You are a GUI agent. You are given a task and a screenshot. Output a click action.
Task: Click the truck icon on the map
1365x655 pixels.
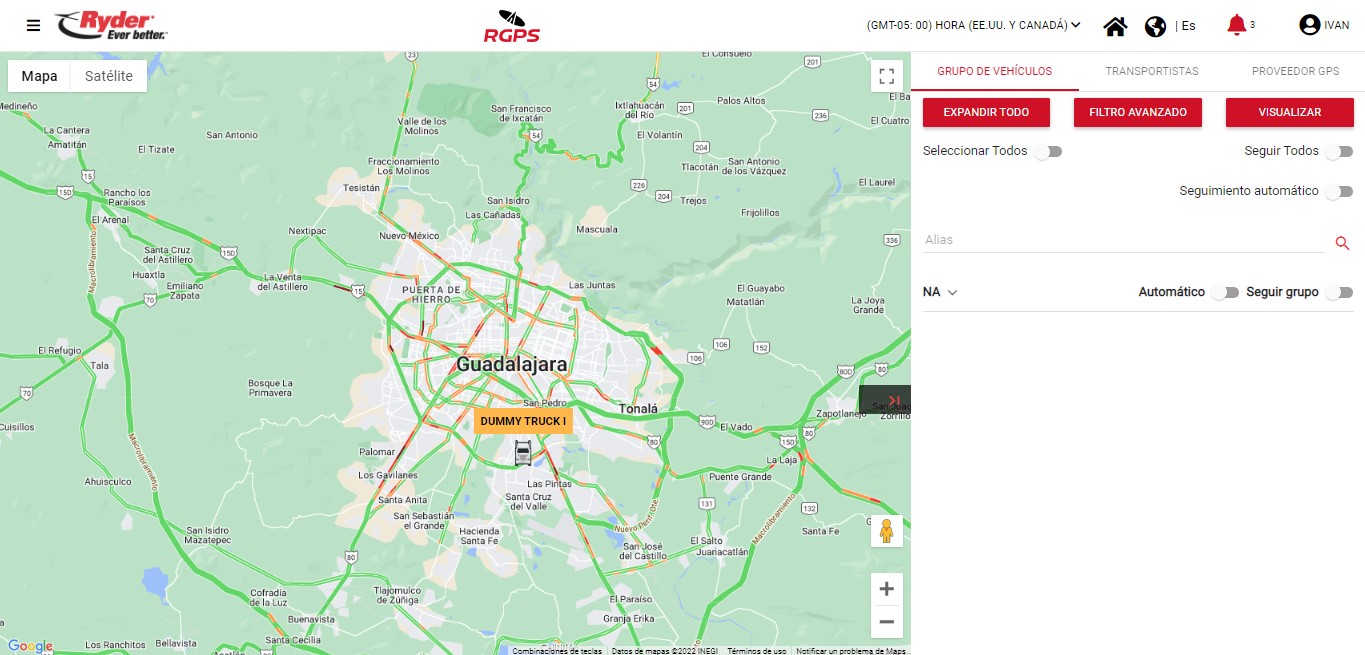click(x=523, y=453)
